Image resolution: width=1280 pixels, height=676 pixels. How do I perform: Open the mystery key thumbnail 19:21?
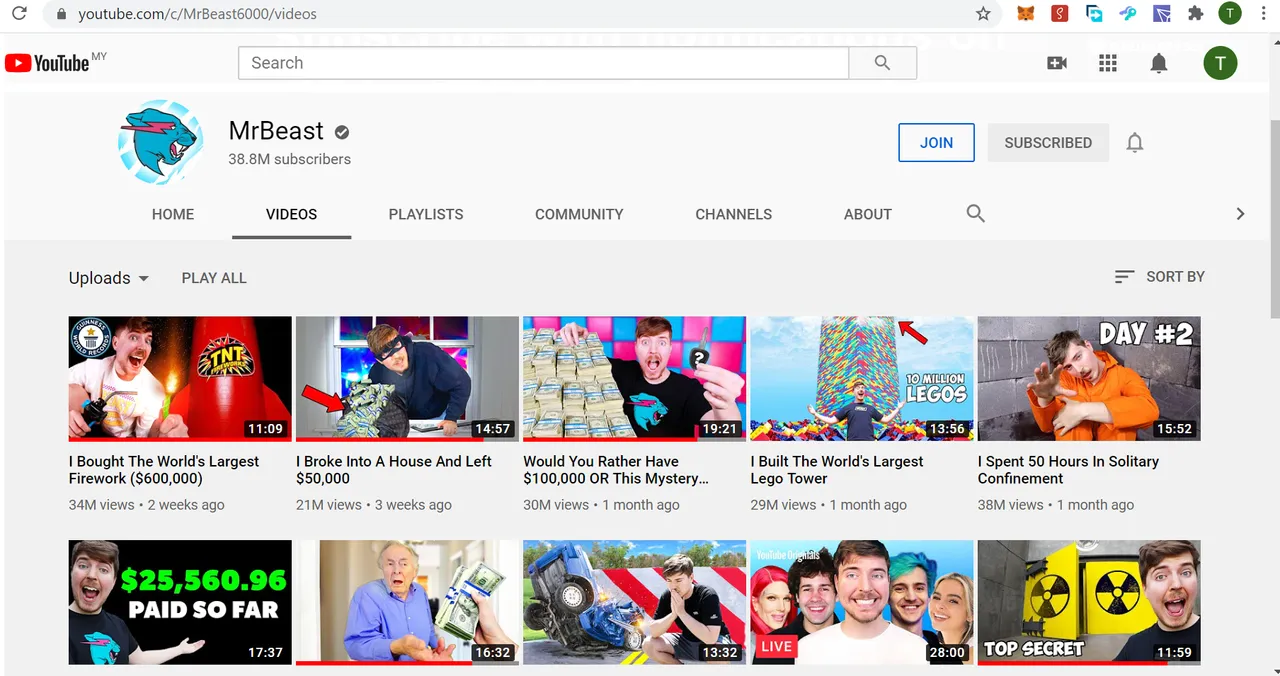point(634,379)
